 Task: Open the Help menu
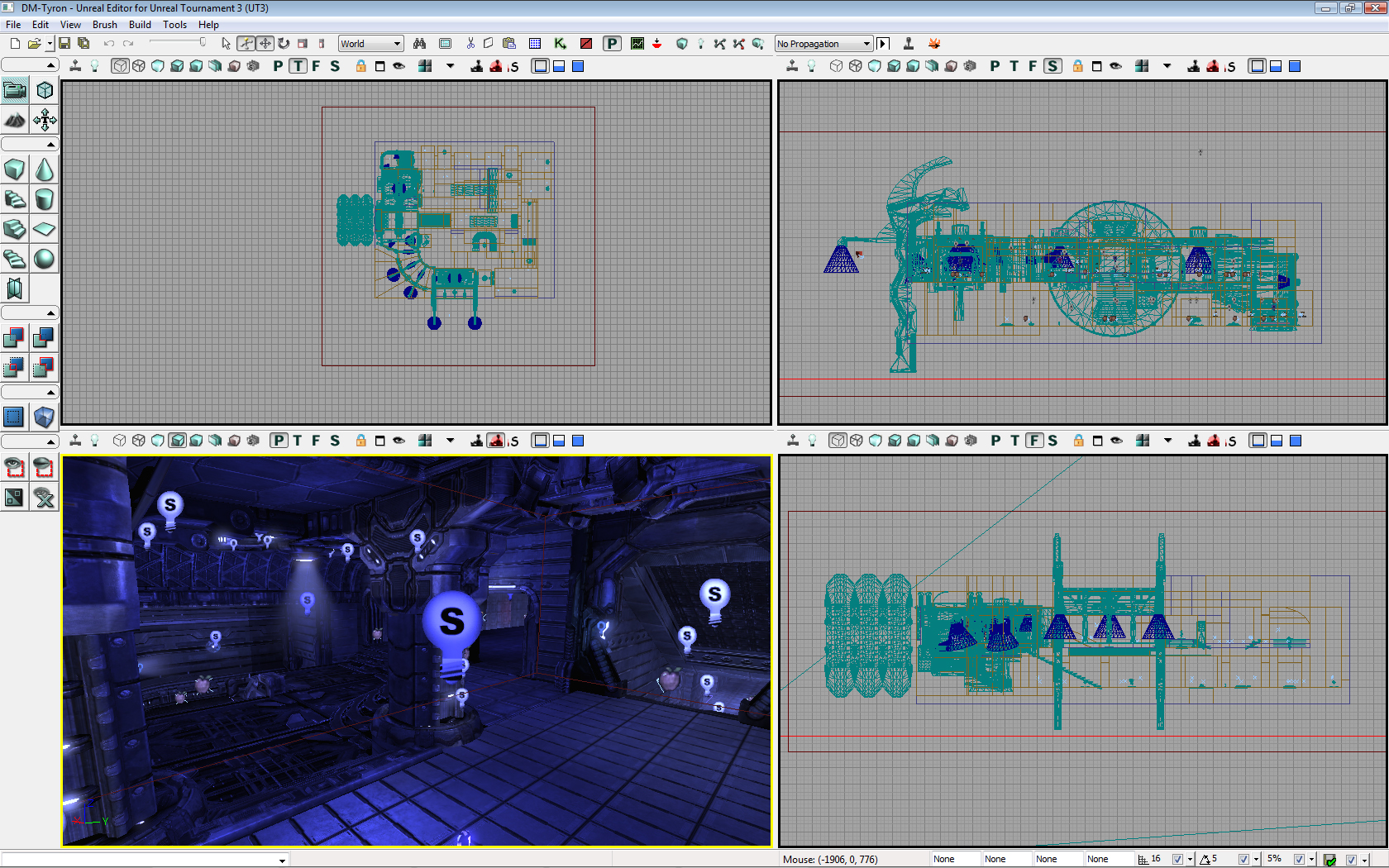pos(208,25)
